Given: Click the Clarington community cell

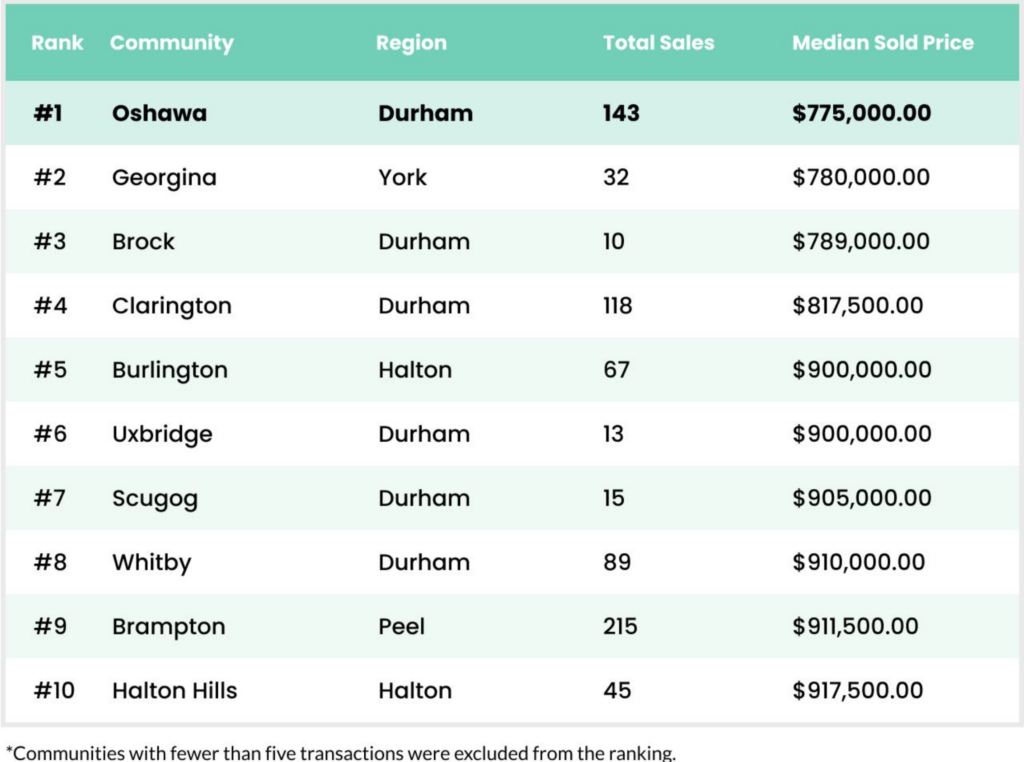Looking at the screenshot, I should pos(171,306).
